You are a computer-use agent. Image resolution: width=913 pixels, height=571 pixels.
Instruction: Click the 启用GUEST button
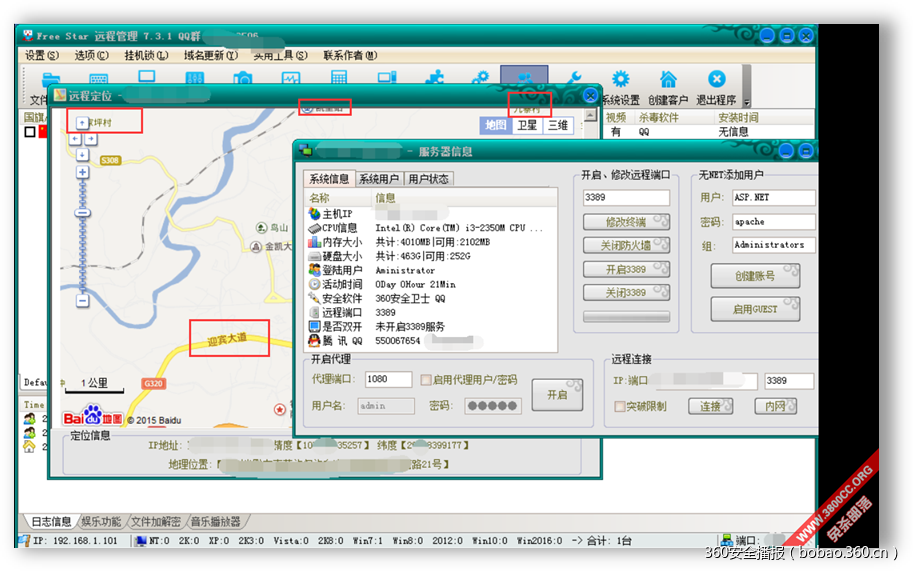755,309
